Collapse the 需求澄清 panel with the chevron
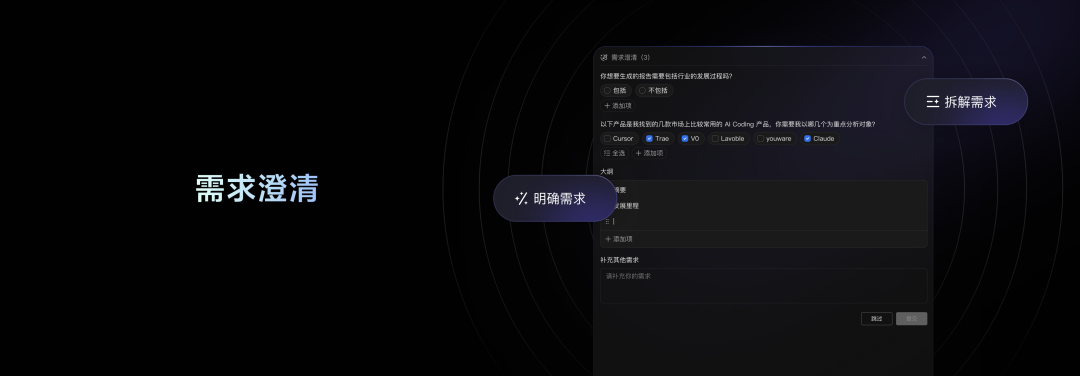 (924, 57)
